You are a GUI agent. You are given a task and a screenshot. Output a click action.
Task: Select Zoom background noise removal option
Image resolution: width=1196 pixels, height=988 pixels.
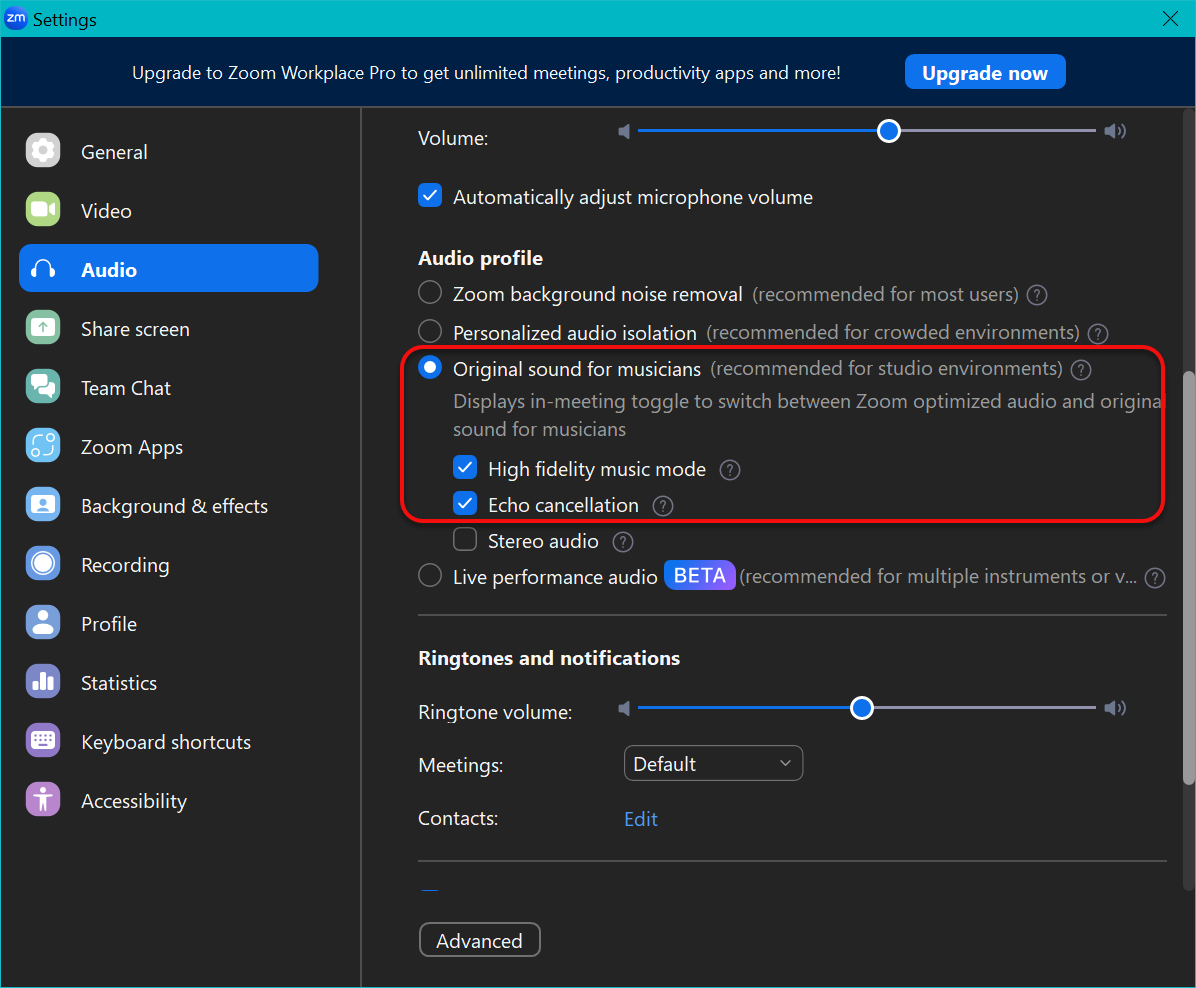pyautogui.click(x=430, y=293)
